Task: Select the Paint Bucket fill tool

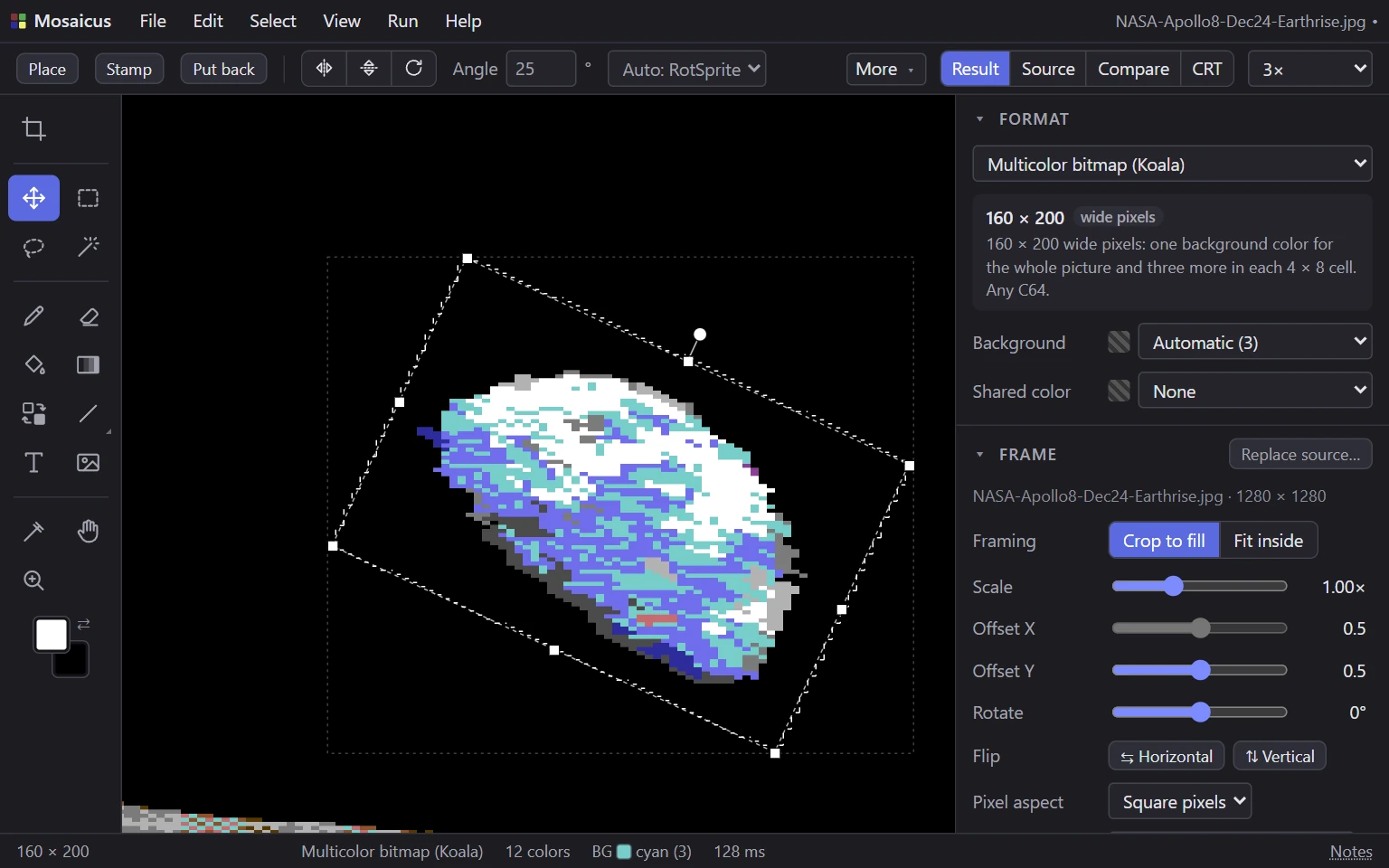Action: [x=34, y=365]
